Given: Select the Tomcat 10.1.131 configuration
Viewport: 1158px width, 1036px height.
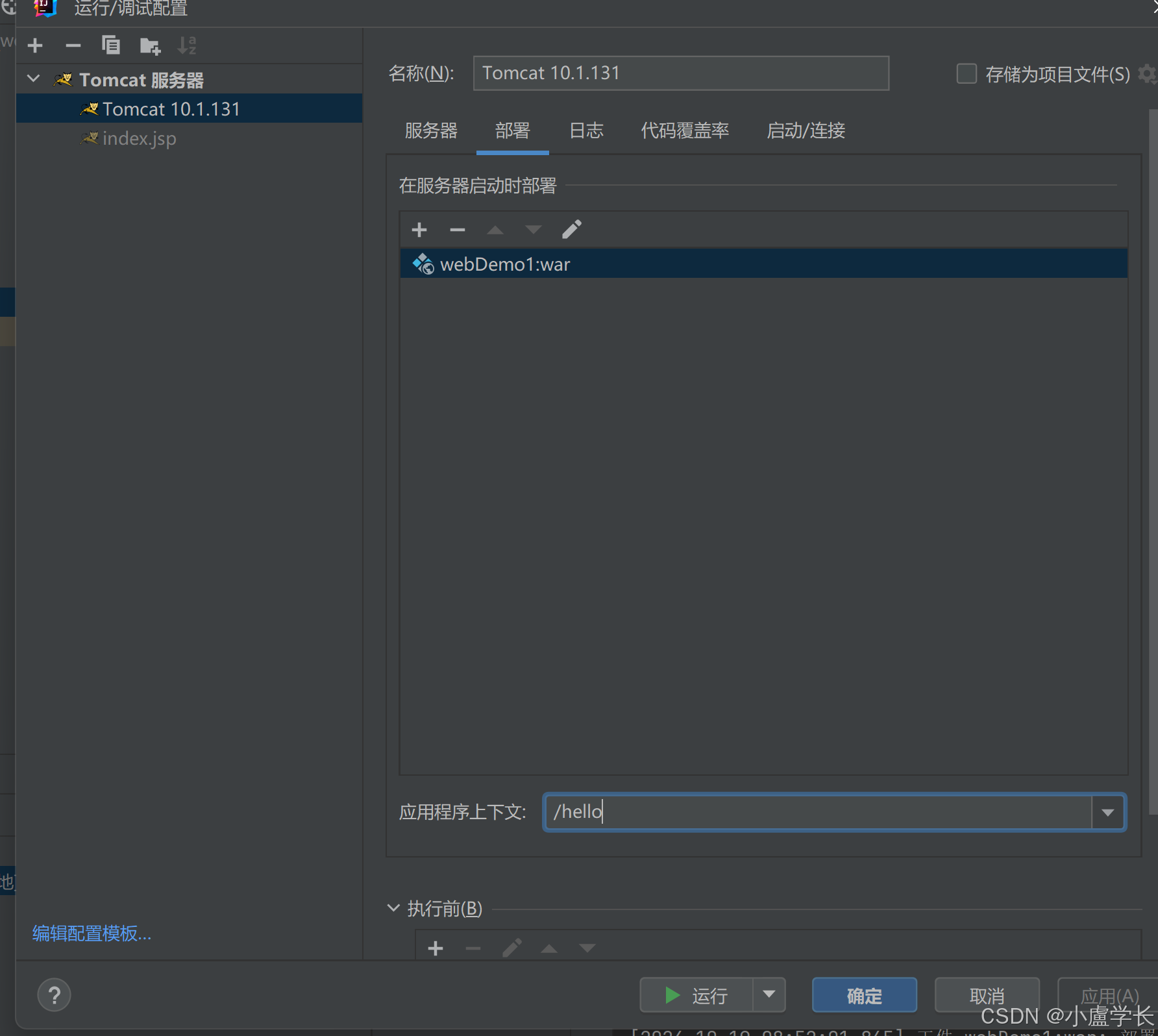Looking at the screenshot, I should (189, 108).
